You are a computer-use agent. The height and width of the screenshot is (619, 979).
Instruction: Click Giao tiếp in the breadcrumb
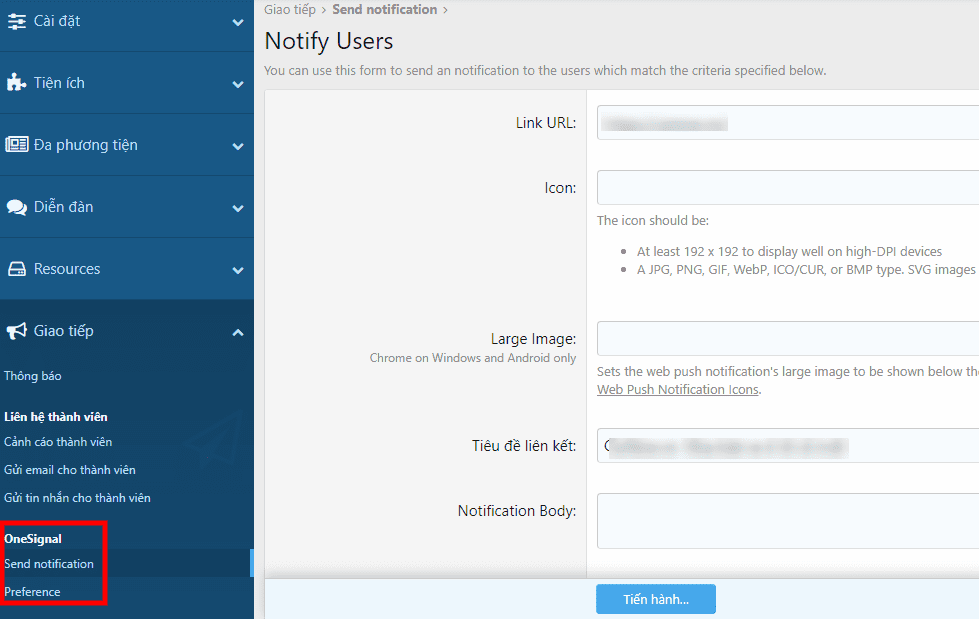pos(290,9)
